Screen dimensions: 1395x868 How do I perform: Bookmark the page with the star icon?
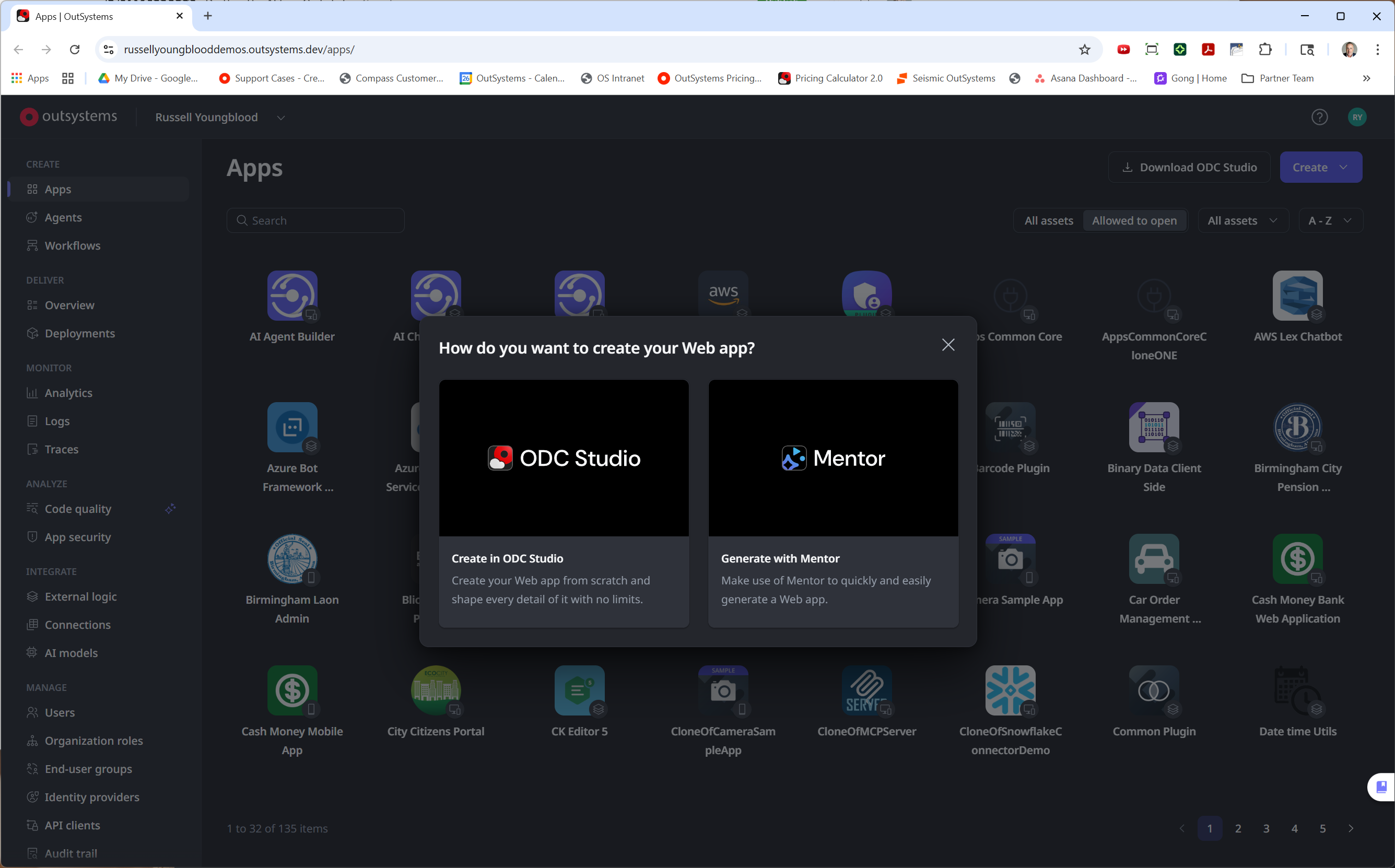pyautogui.click(x=1084, y=50)
